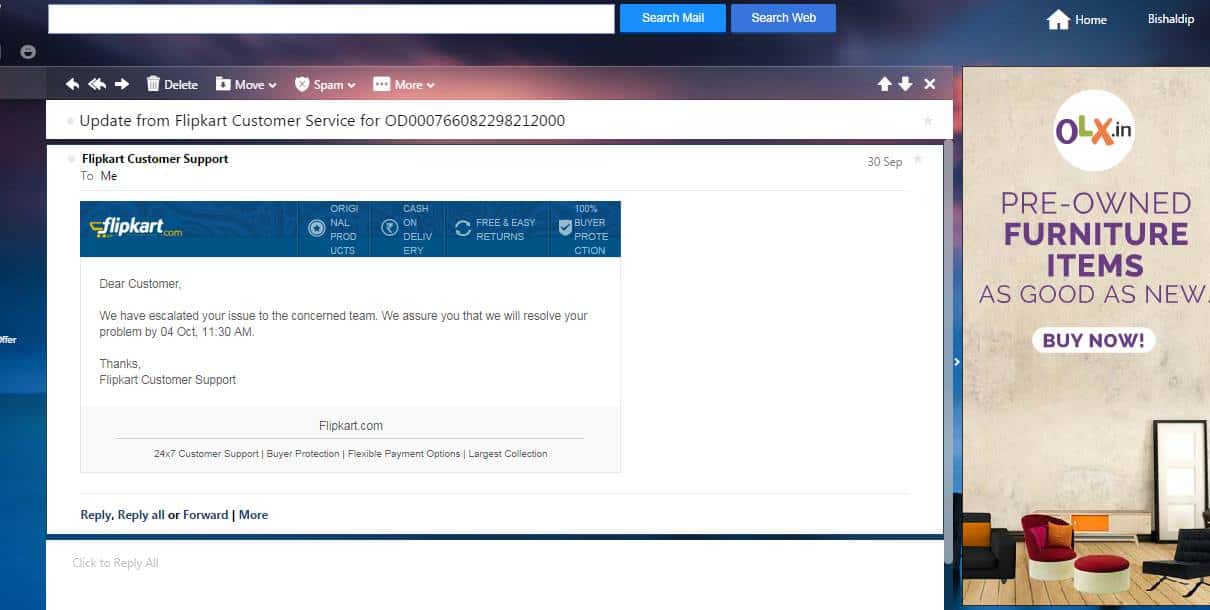Viewport: 1210px width, 610px height.
Task: Collapse the ad panel using side arrow
Action: (x=956, y=362)
